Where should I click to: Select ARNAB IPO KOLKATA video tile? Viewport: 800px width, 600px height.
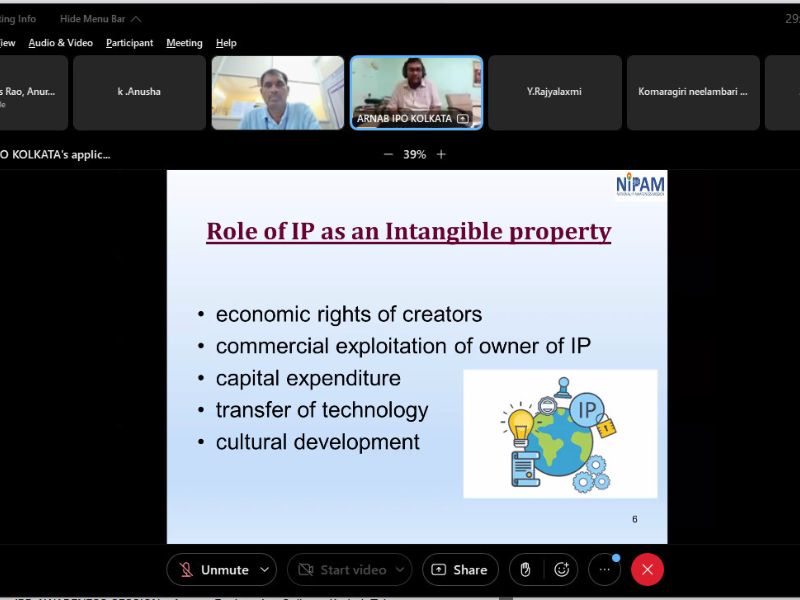point(416,92)
